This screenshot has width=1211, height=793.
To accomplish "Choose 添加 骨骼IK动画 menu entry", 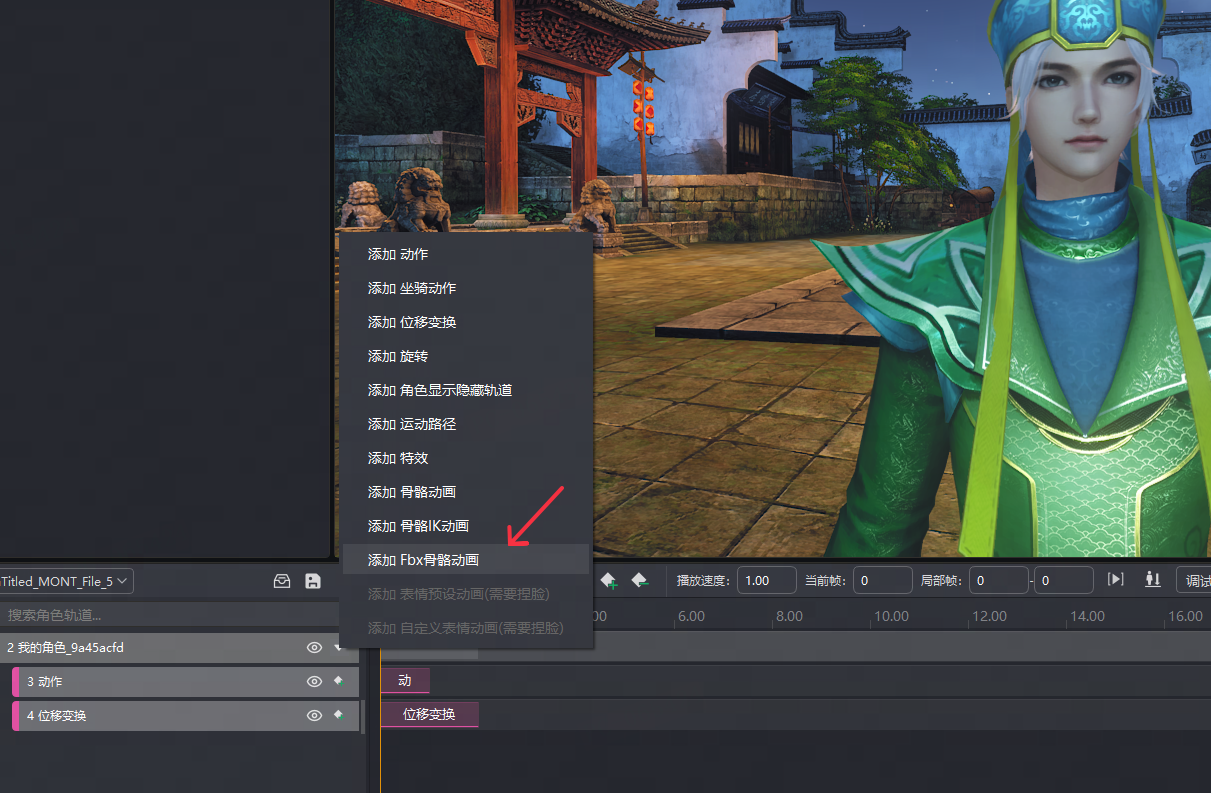I will pyautogui.click(x=466, y=526).
